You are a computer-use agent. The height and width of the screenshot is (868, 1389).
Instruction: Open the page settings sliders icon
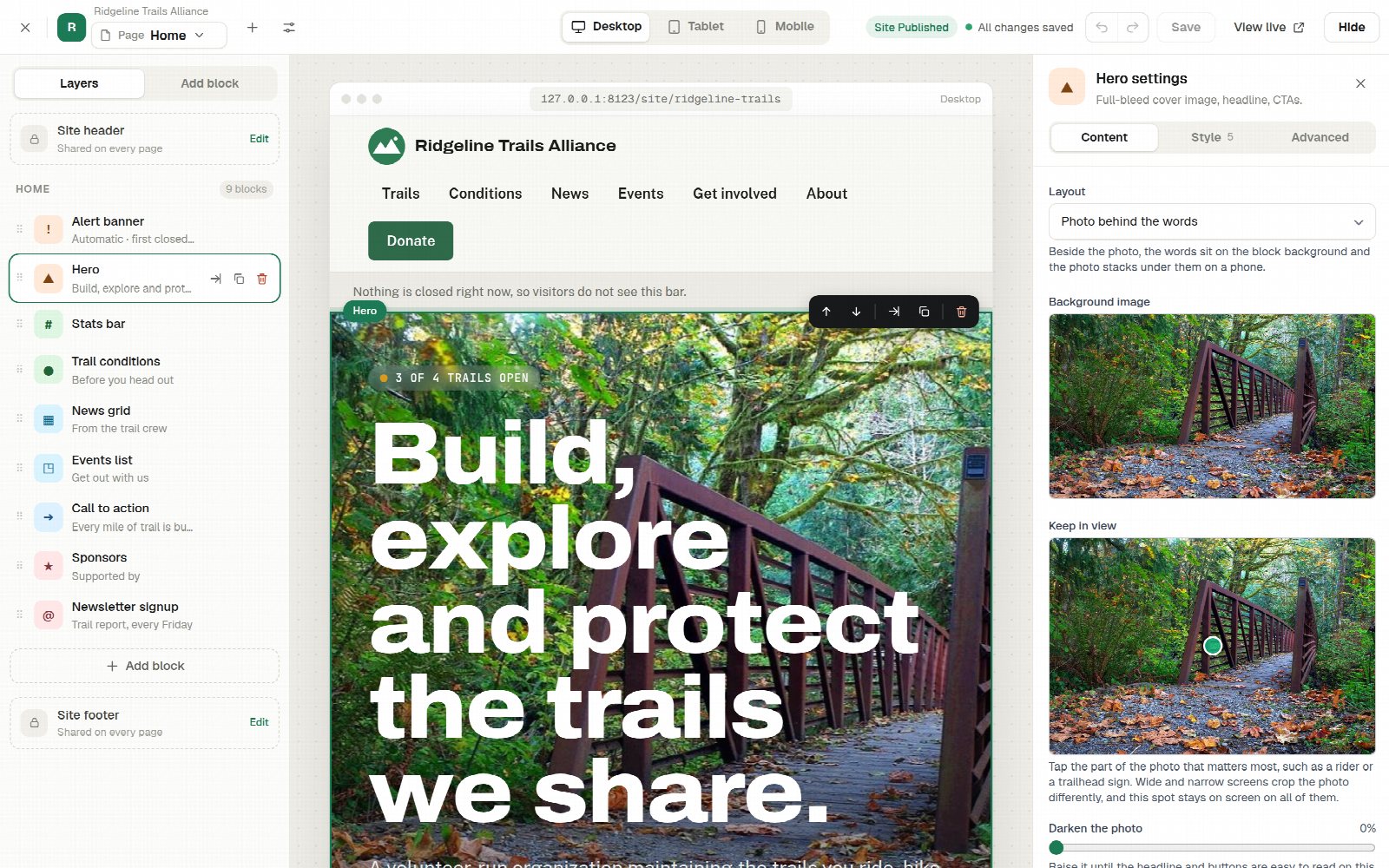(289, 28)
